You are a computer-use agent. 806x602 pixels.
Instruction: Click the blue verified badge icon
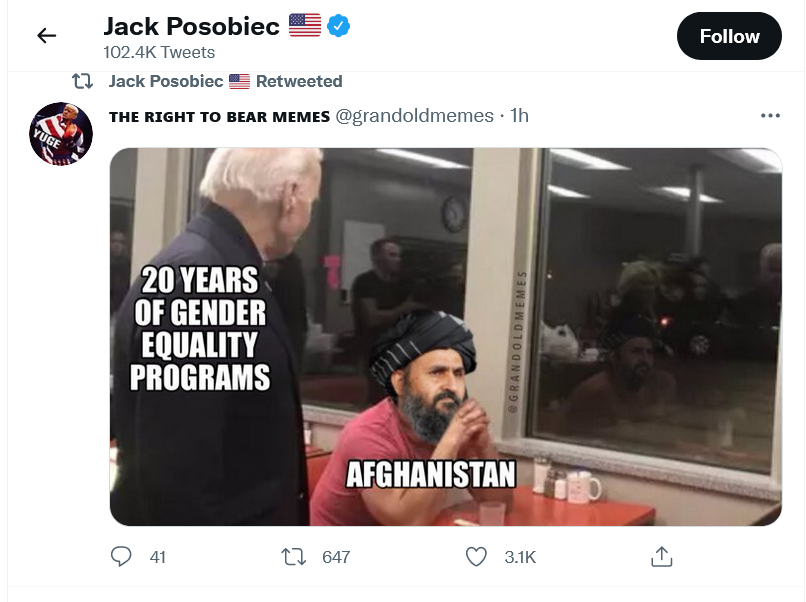tap(338, 26)
